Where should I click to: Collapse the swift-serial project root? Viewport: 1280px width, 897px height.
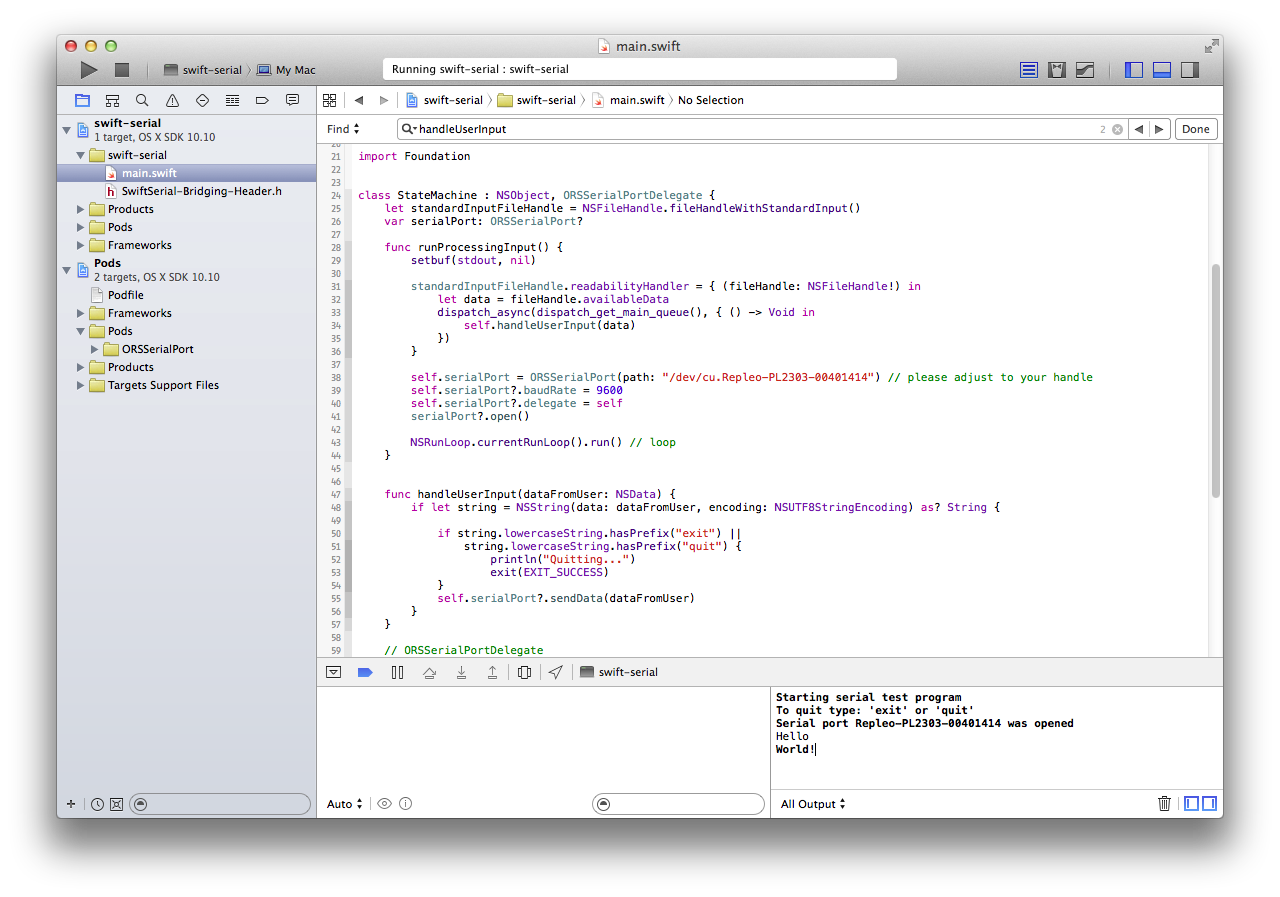[x=67, y=130]
